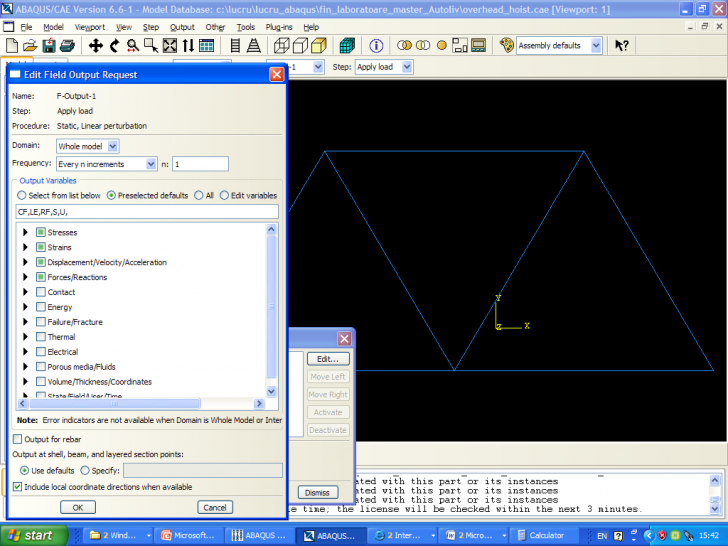Image resolution: width=728 pixels, height=546 pixels.
Task: Click the New model database icon
Action: tap(12, 46)
